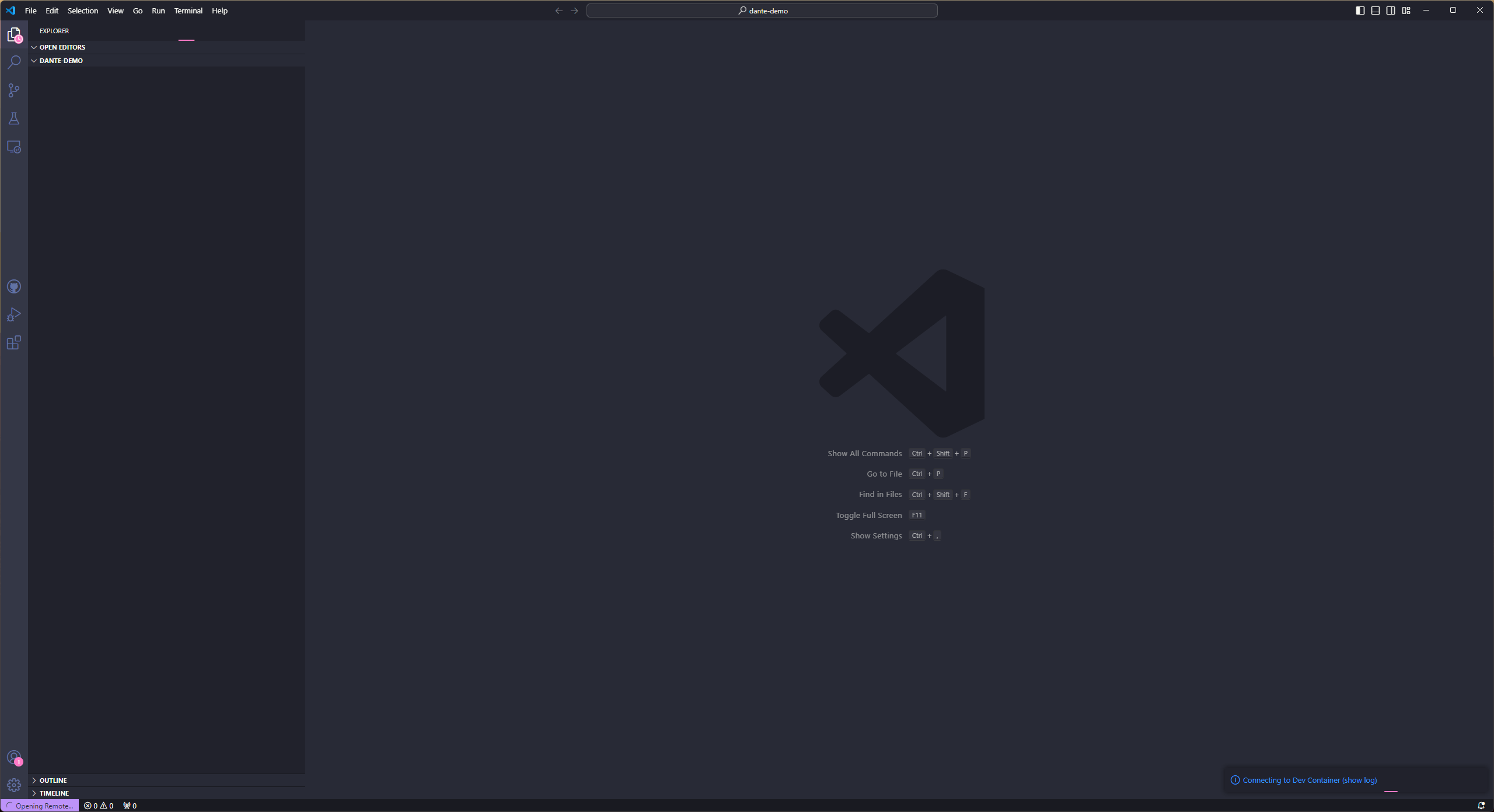Select the Run and Debug icon

click(14, 314)
